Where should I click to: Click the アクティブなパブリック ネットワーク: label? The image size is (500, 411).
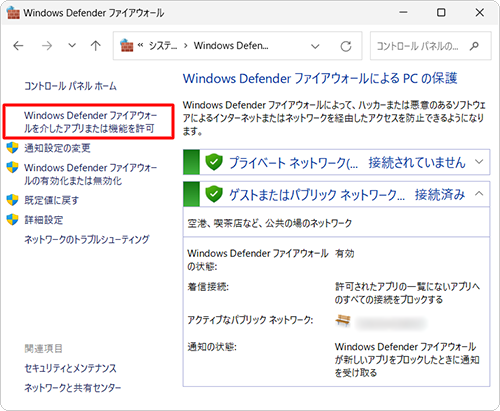tap(250, 320)
